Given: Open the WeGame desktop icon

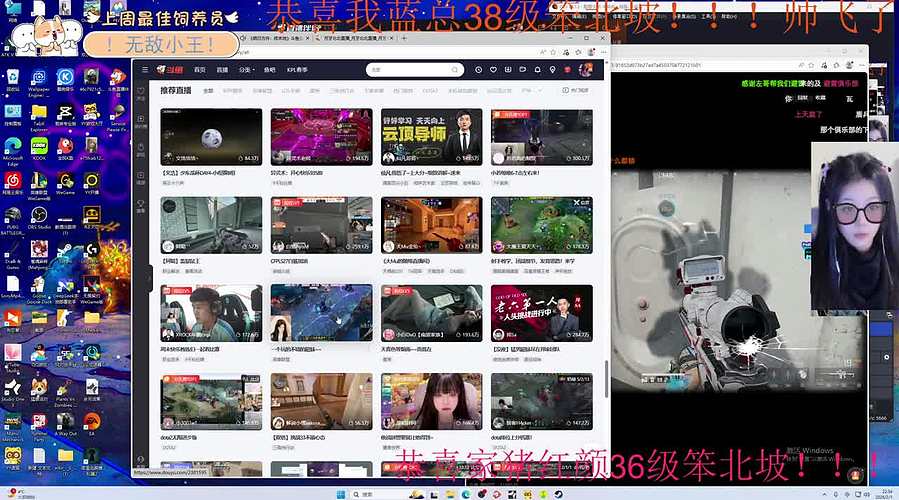Looking at the screenshot, I should 65,183.
